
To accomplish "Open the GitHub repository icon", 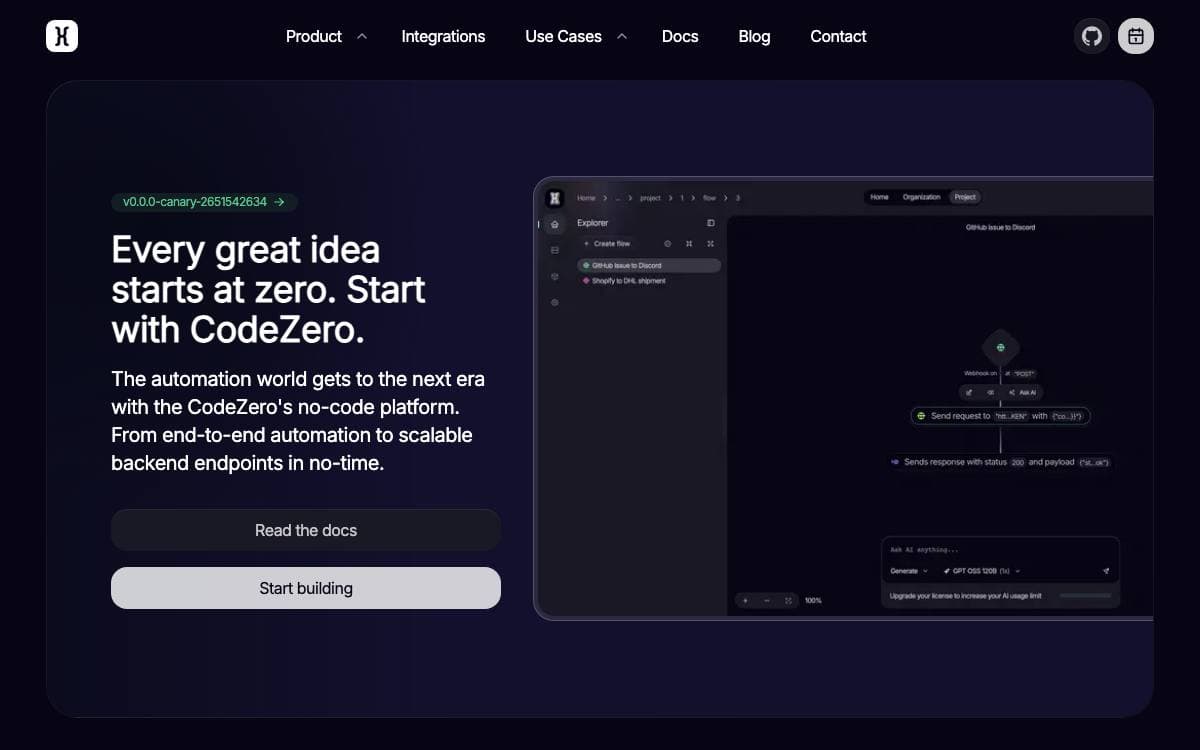I will click(1092, 36).
